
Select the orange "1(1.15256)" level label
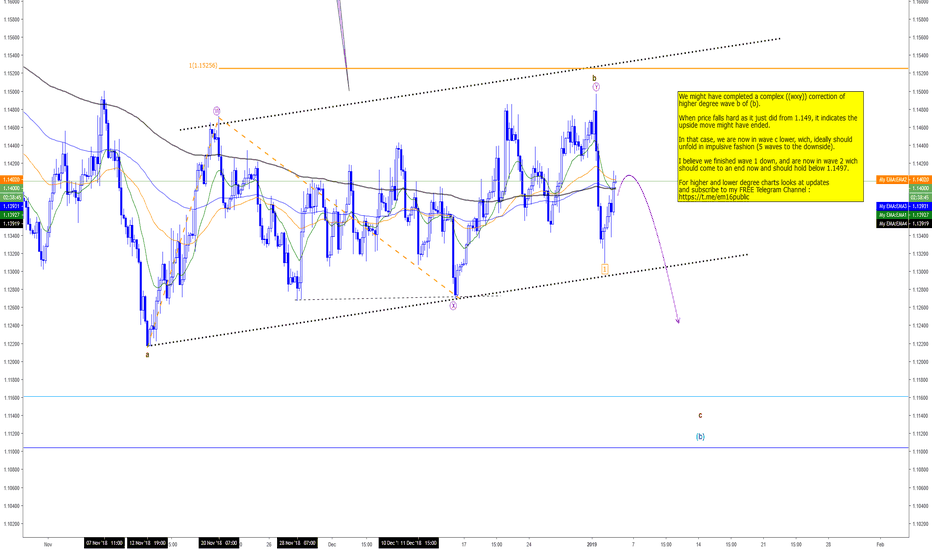pos(203,65)
